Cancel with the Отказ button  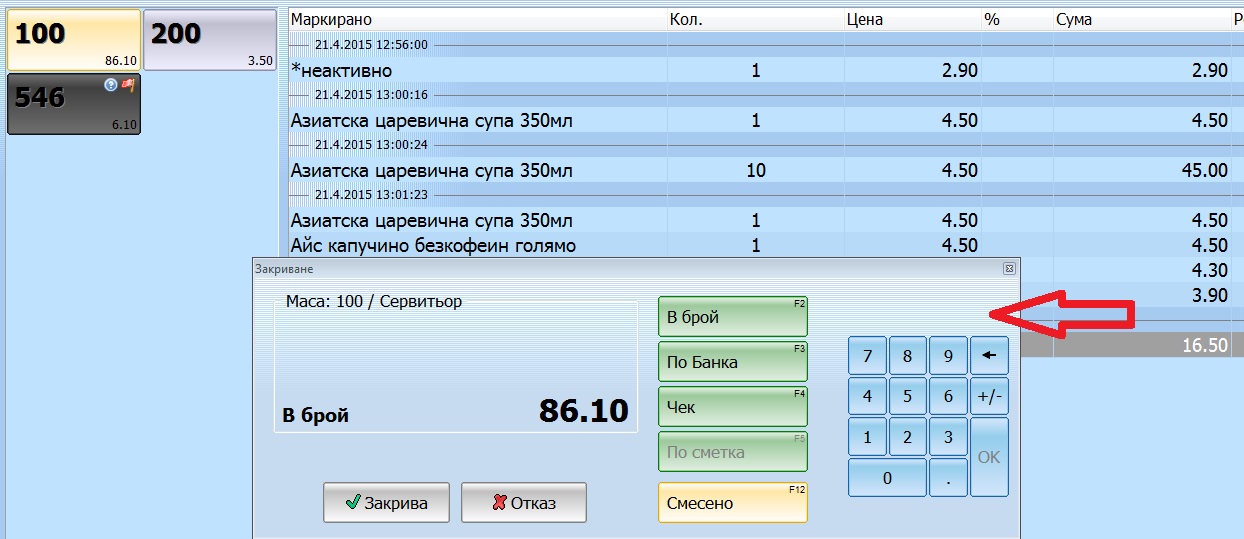[524, 503]
